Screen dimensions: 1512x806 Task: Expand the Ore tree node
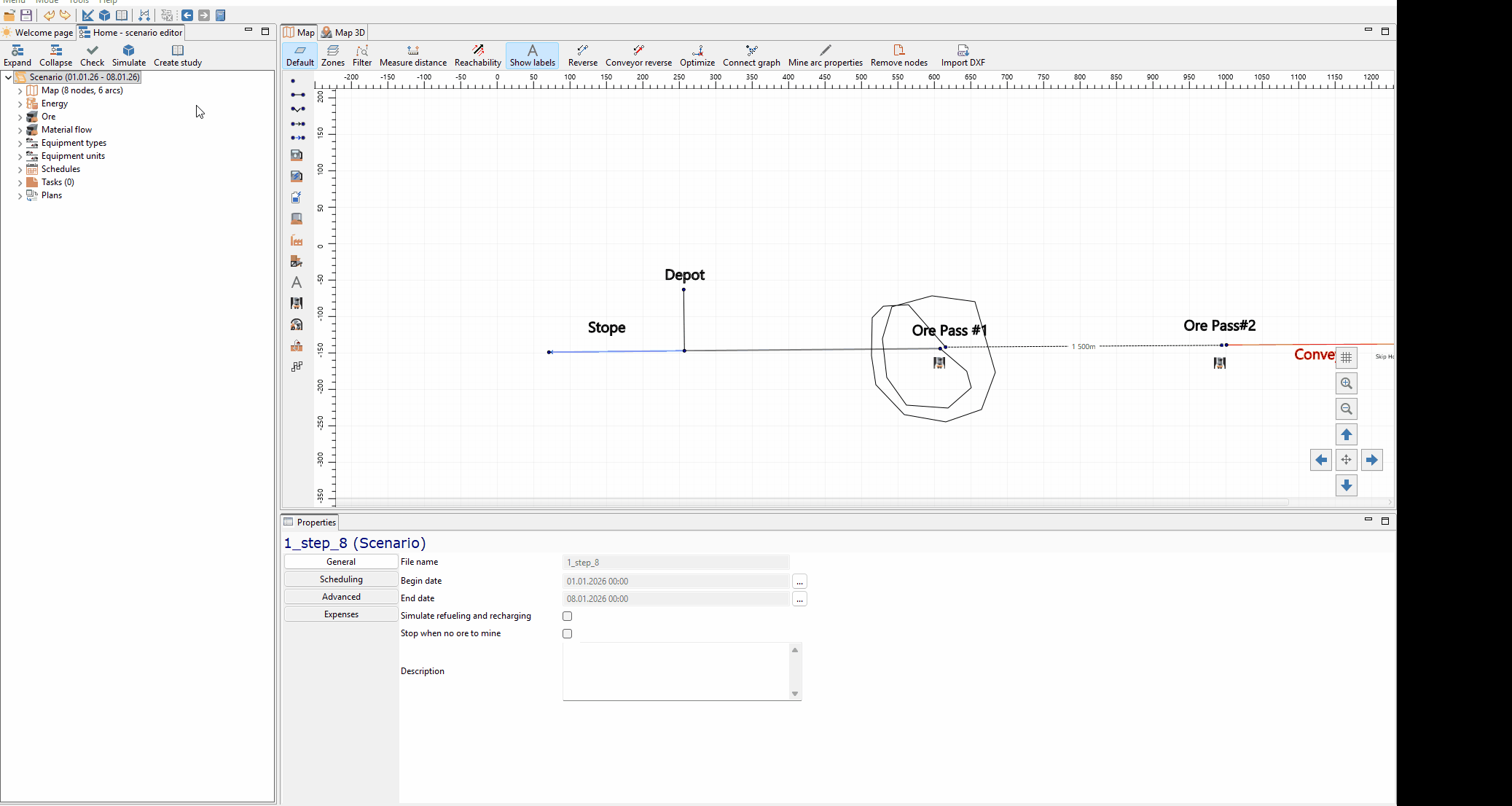pyautogui.click(x=20, y=117)
